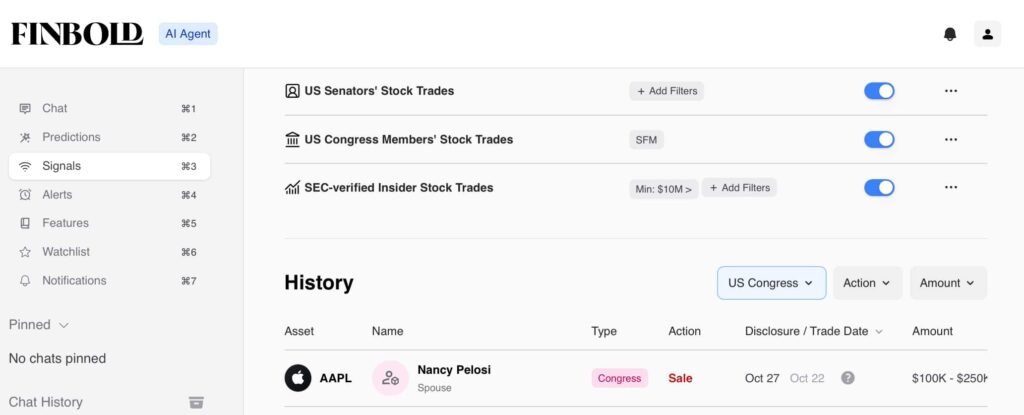Open the US Congress filter dropdown

(771, 283)
